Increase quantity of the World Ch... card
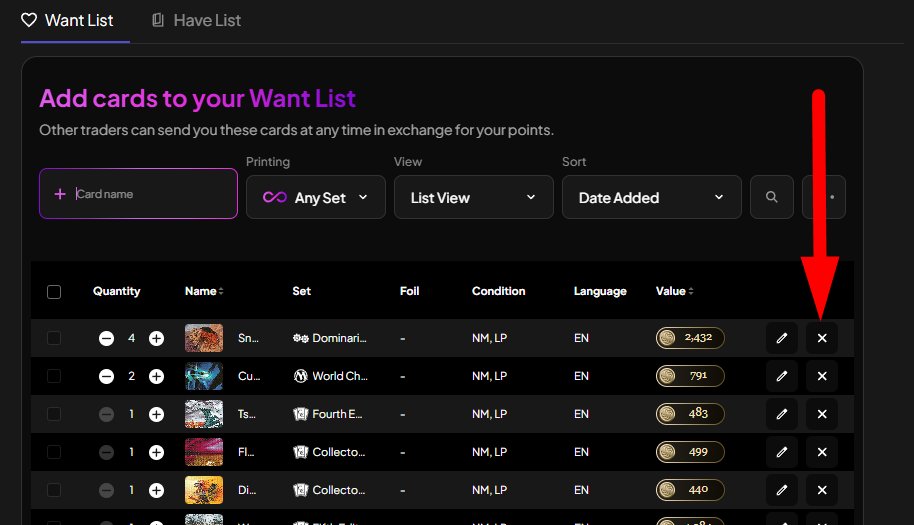The image size is (914, 525). 156,376
